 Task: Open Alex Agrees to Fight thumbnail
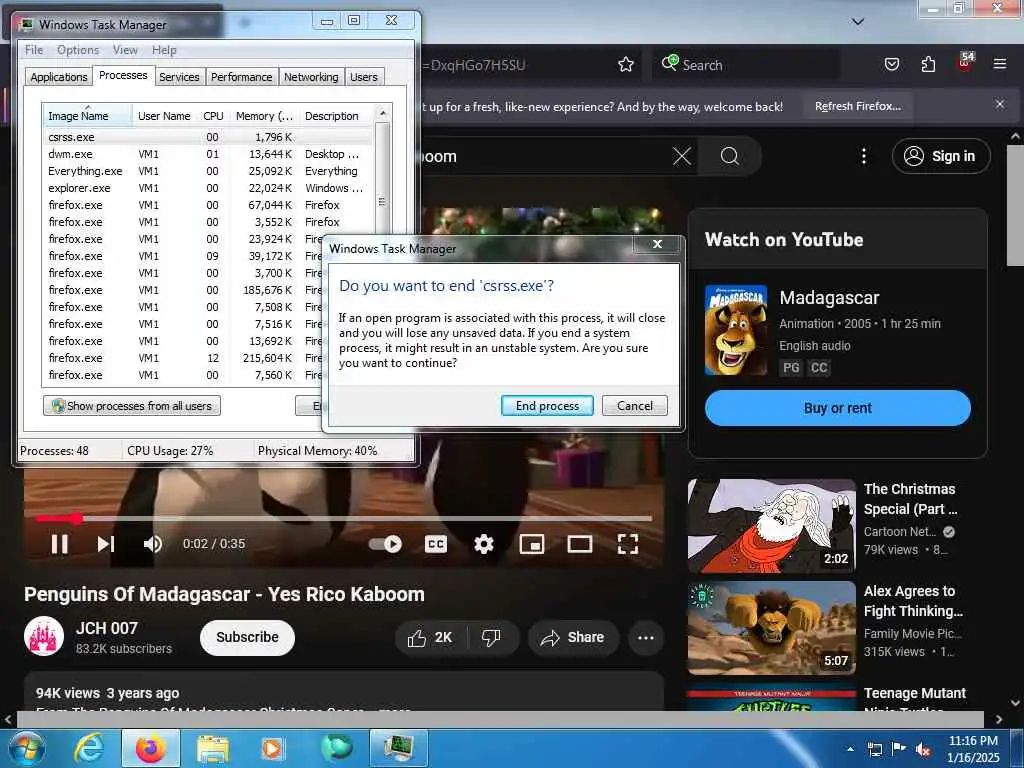click(x=771, y=628)
